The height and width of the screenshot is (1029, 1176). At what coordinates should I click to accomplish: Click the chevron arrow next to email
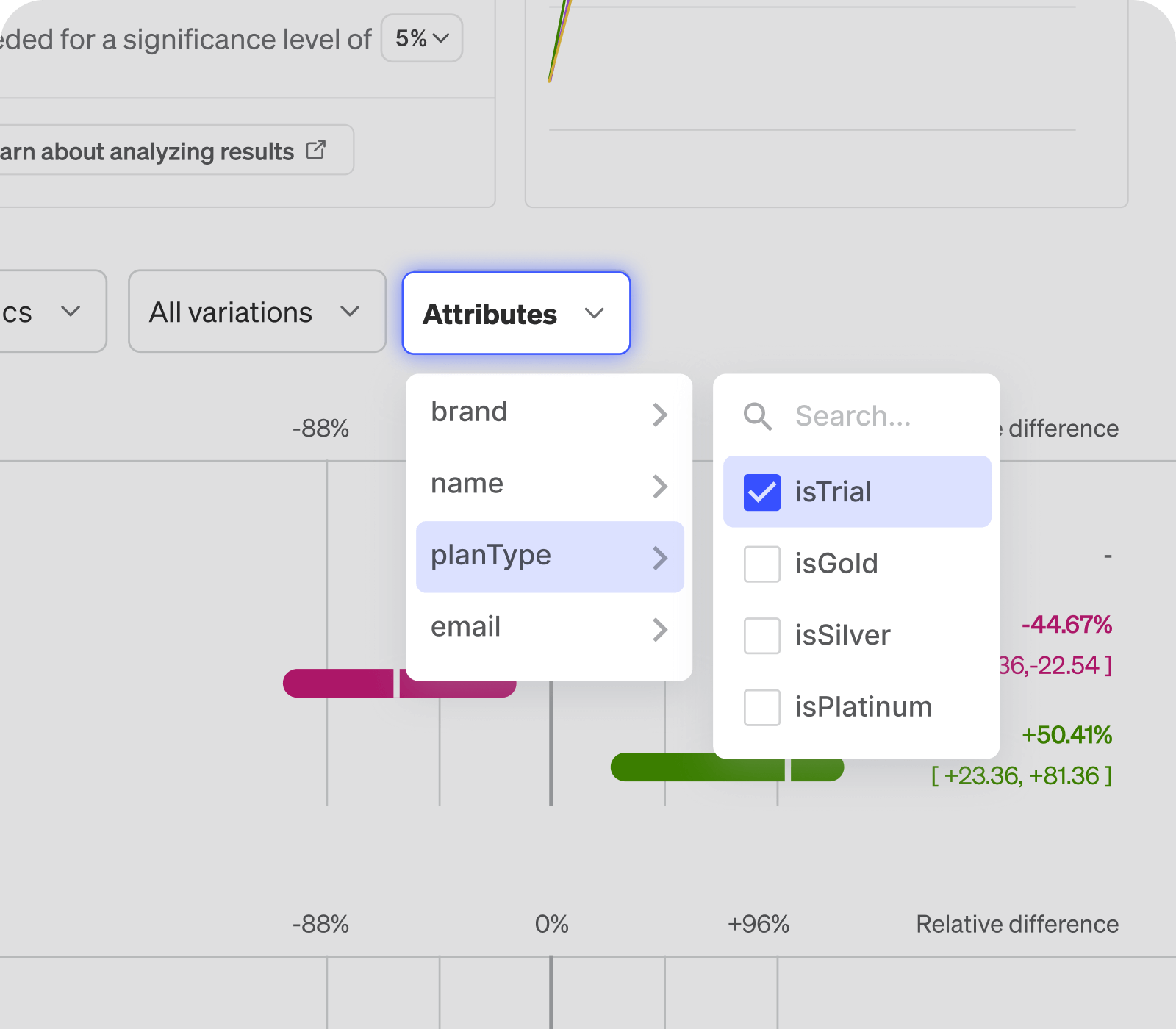pyautogui.click(x=660, y=629)
